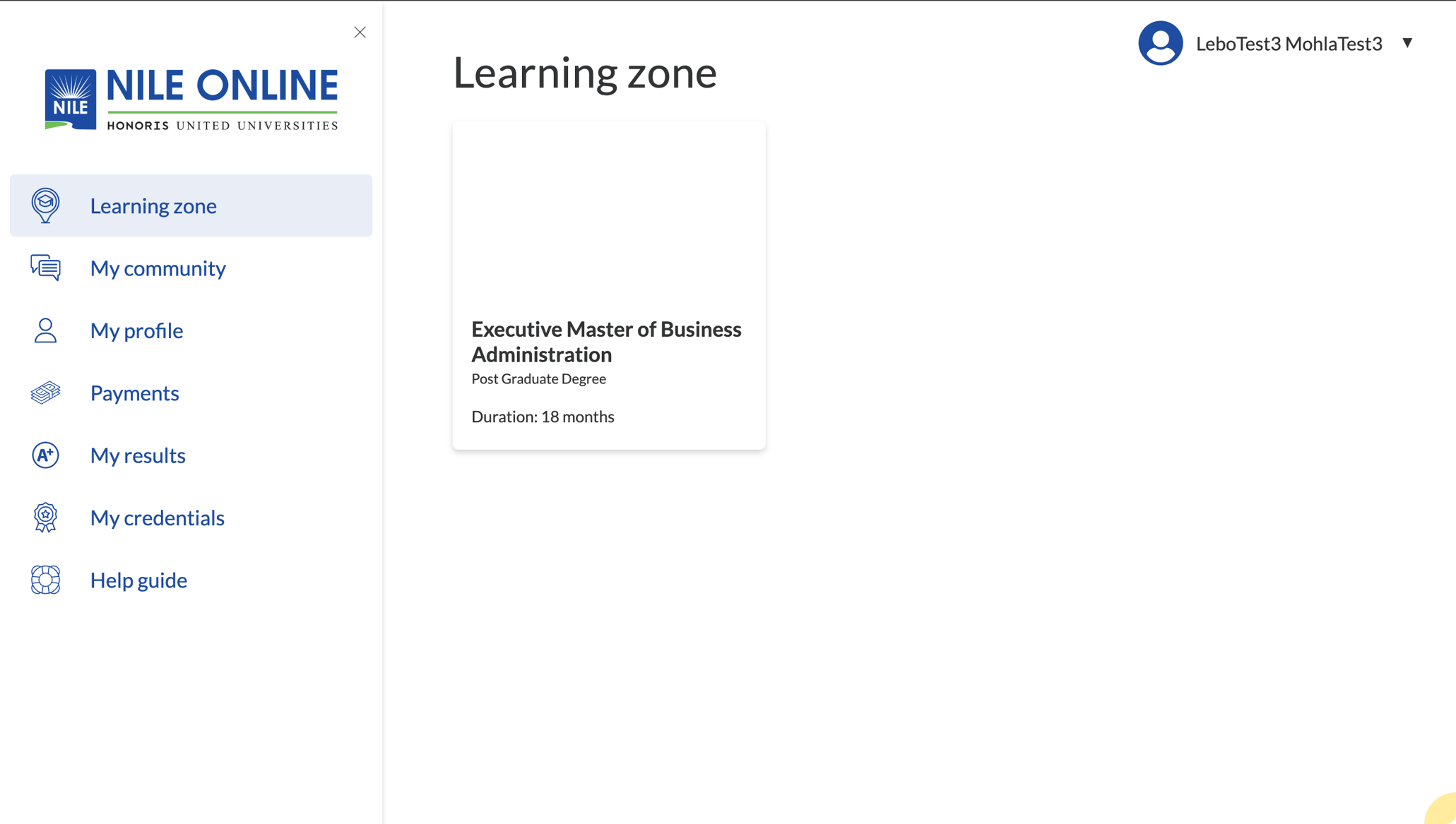Navigate to the Payments section

click(x=134, y=393)
